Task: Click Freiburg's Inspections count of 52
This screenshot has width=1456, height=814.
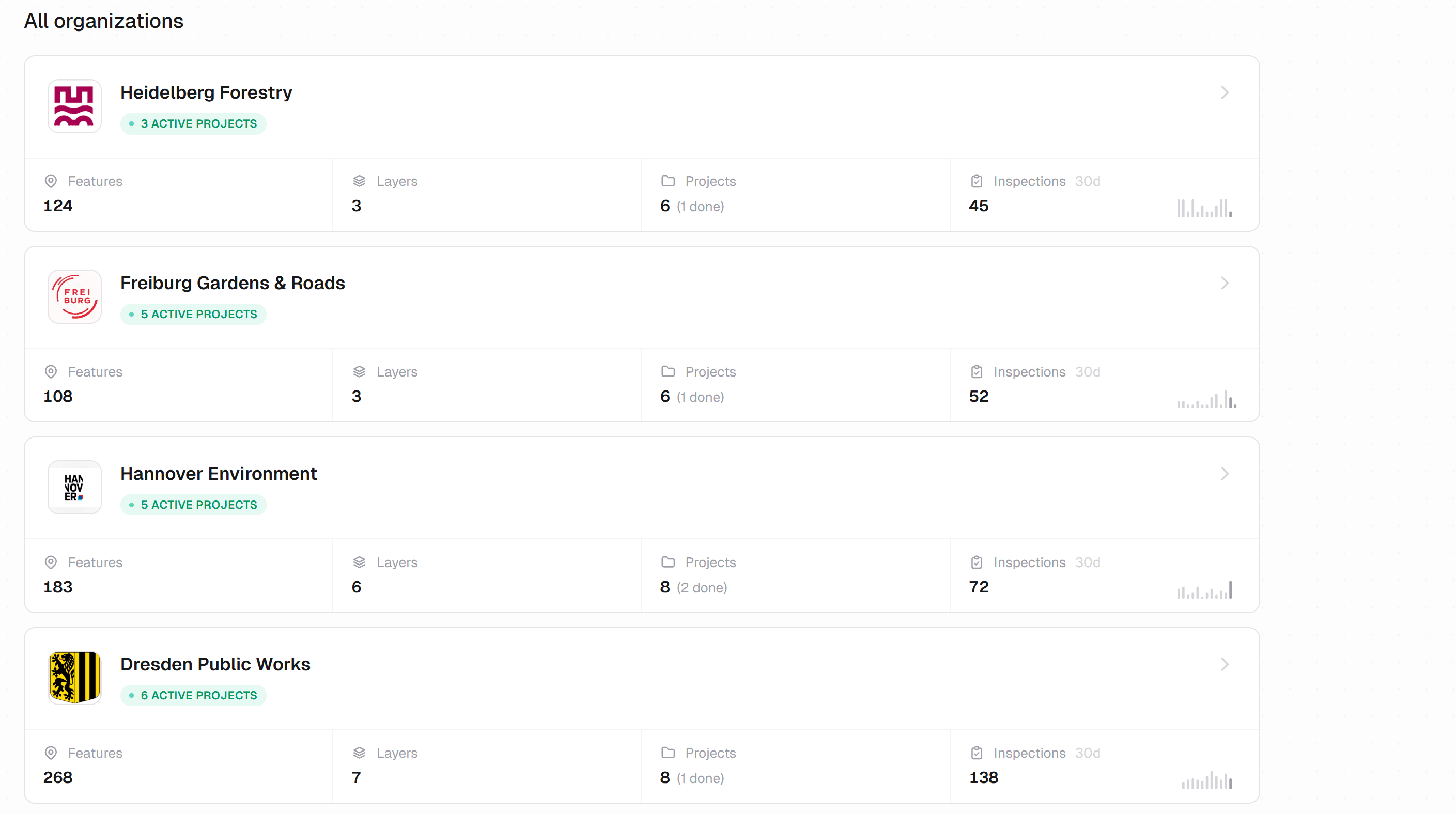Action: [x=979, y=397]
